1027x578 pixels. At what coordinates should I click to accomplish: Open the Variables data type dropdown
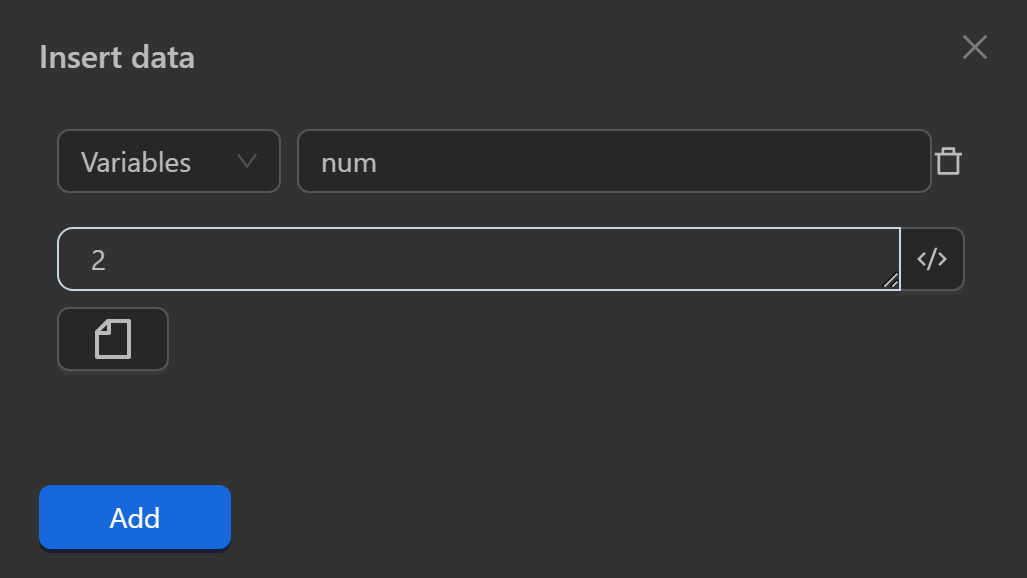click(x=168, y=161)
